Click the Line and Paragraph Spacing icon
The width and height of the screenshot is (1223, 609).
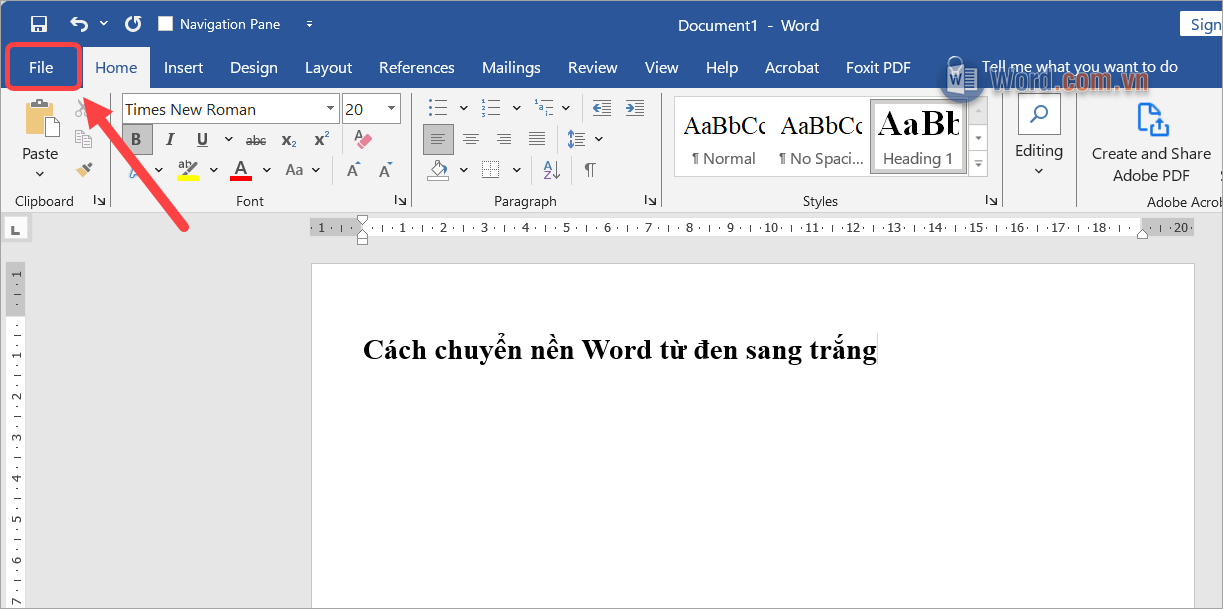point(576,139)
